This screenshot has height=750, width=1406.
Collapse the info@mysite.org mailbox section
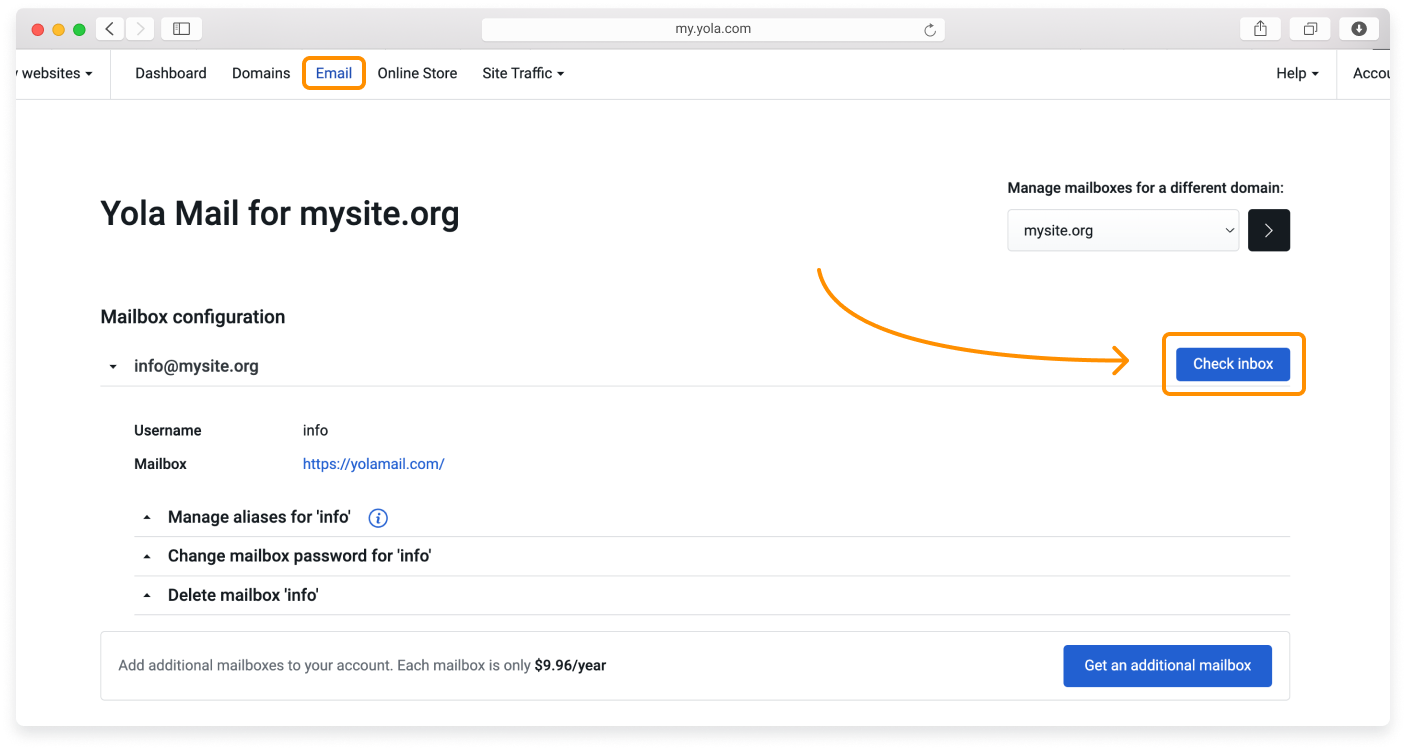coord(113,367)
